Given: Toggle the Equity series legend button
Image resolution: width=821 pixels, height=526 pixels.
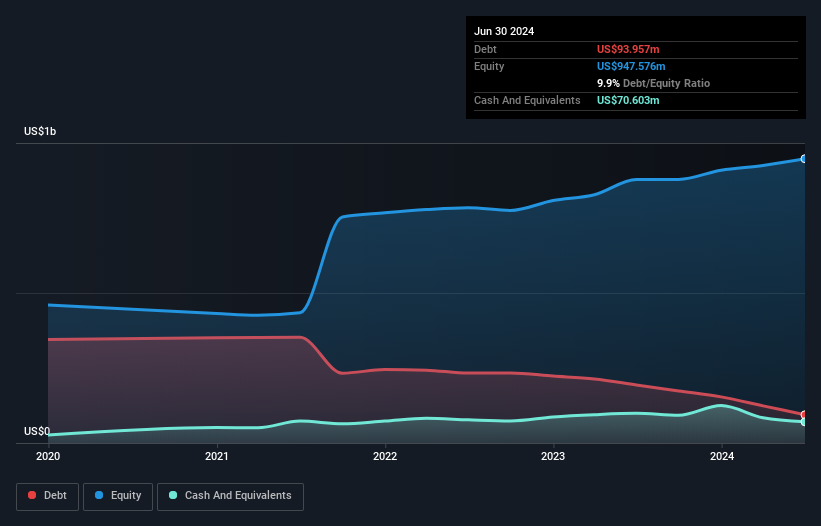Looking at the screenshot, I should (x=118, y=496).
